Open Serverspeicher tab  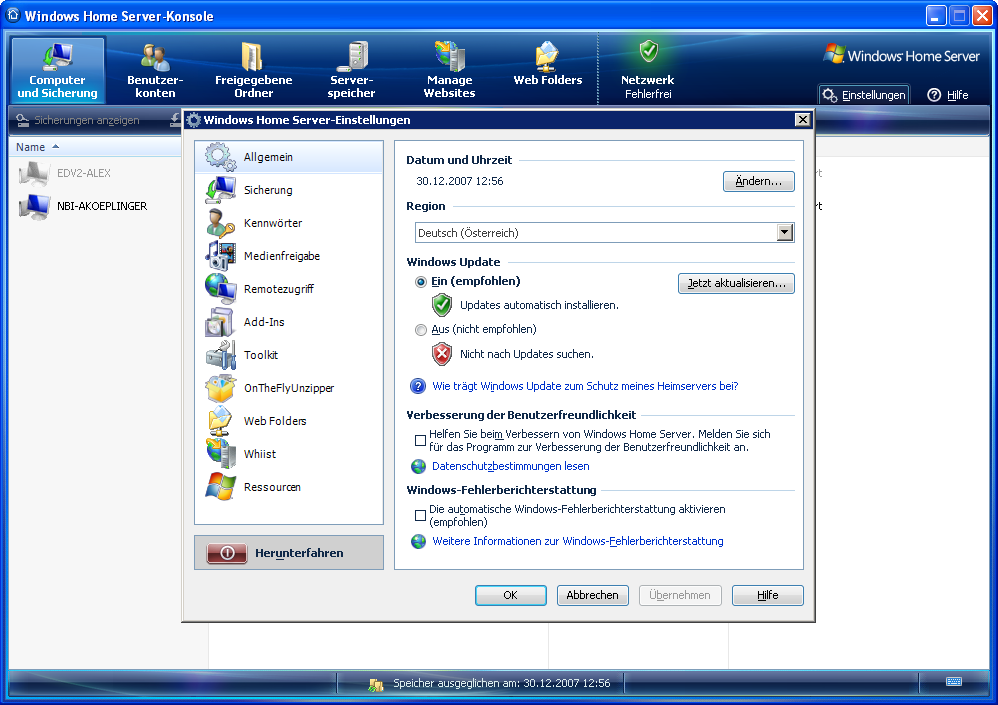tap(351, 70)
